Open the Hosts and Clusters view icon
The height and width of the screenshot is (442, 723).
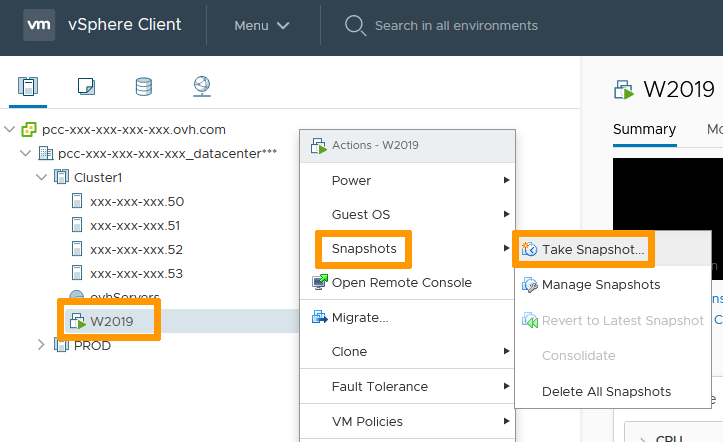tap(28, 87)
